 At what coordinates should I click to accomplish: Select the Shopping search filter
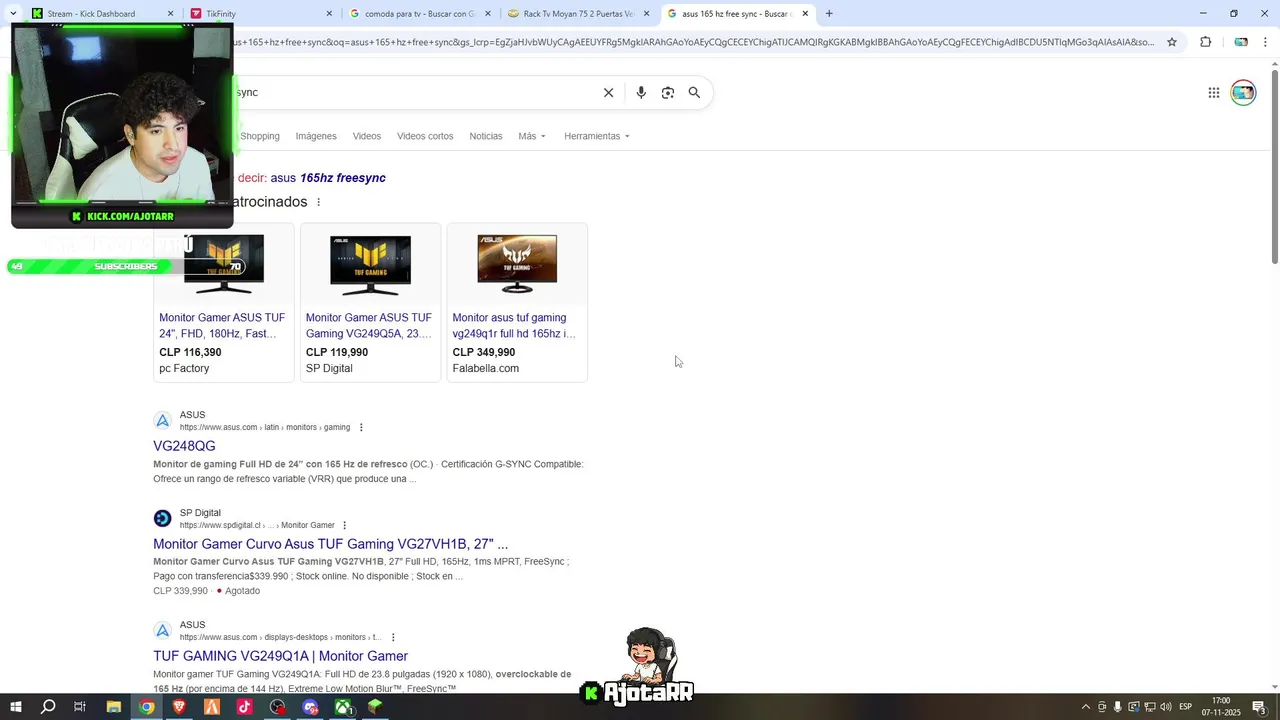(x=260, y=136)
